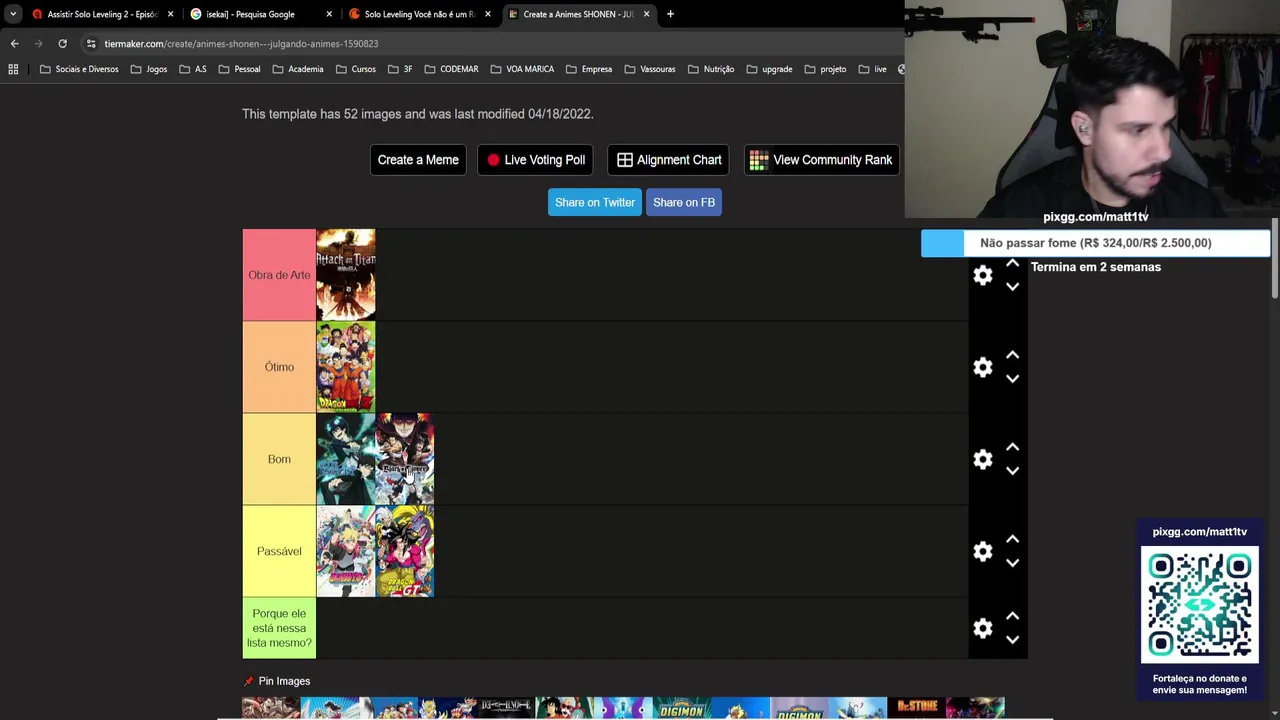Open Jogos bookmark folder
Viewport: 1280px width, 720px height.
[148, 69]
